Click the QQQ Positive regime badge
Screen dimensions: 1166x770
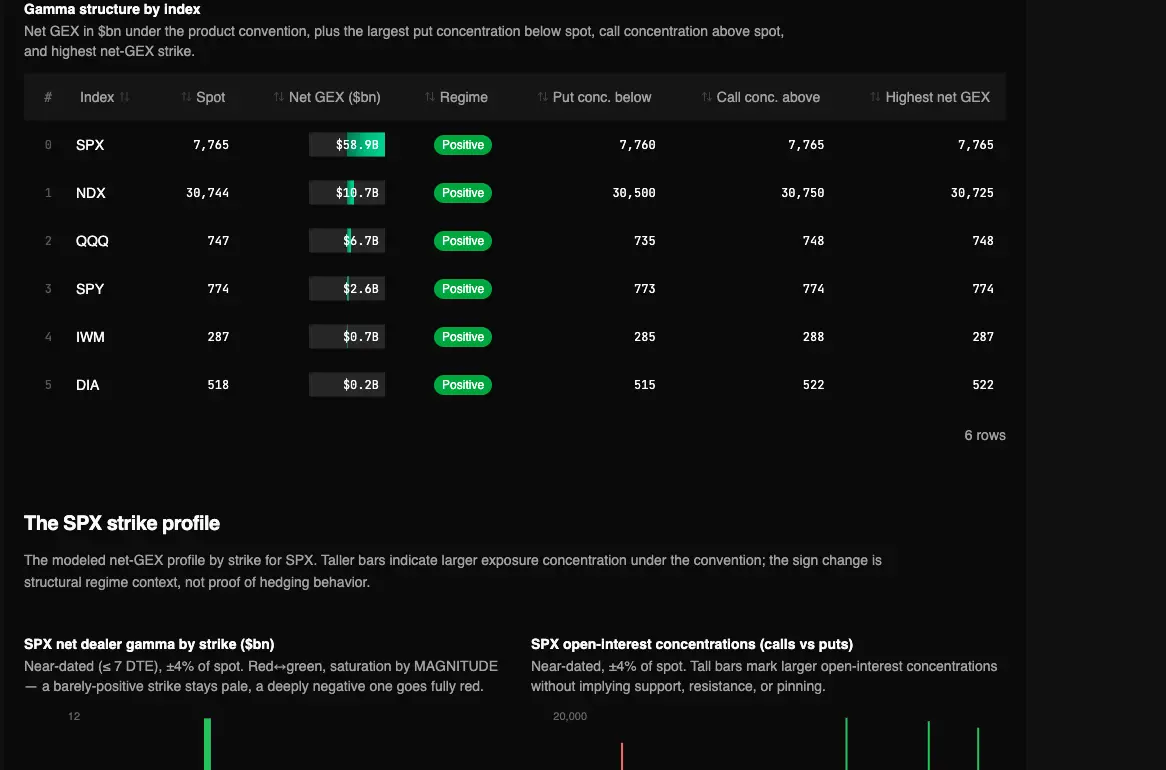463,241
